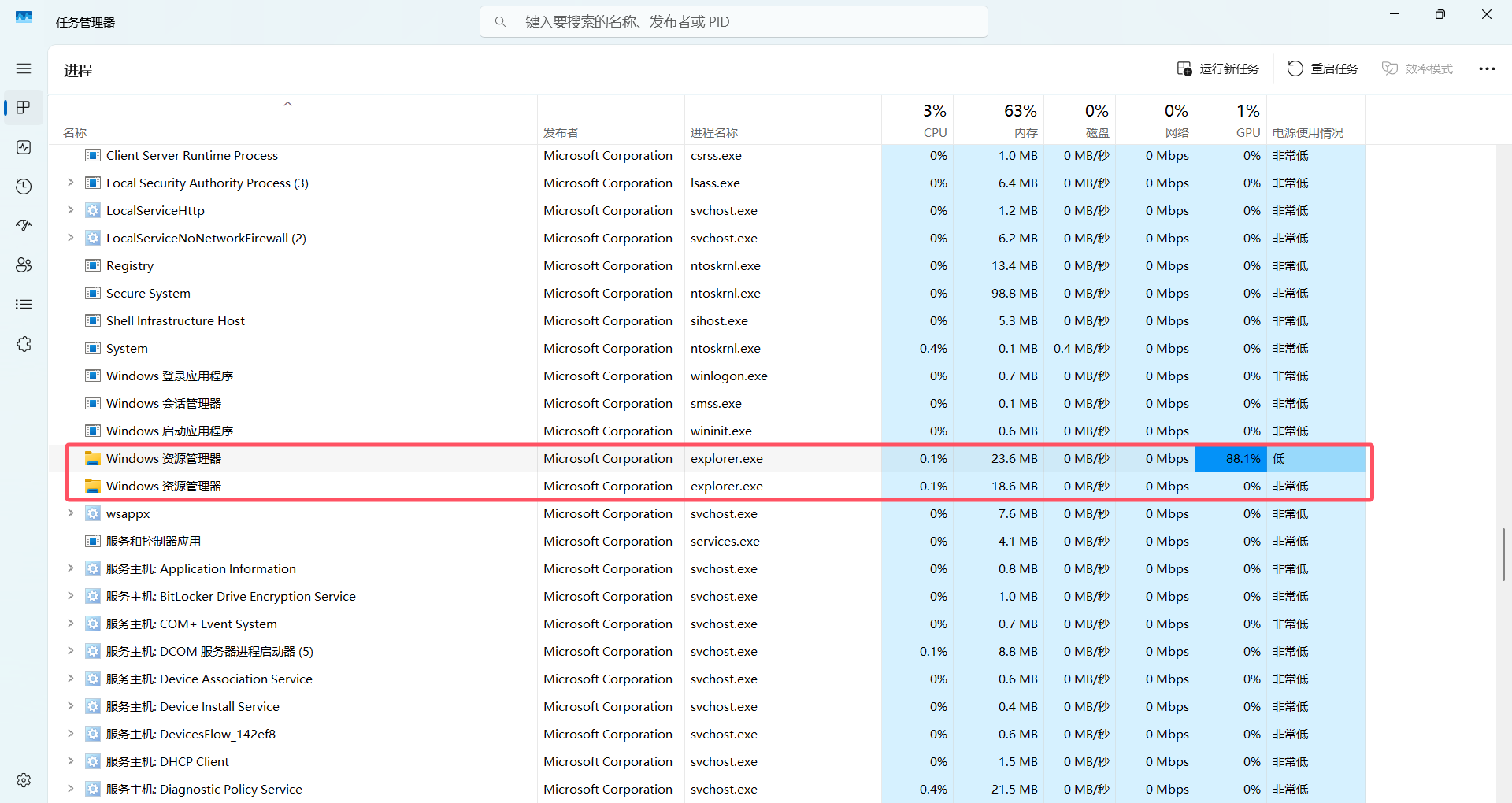The height and width of the screenshot is (803, 1512).
Task: Expand Local Security Authority Process group
Action: [70, 183]
